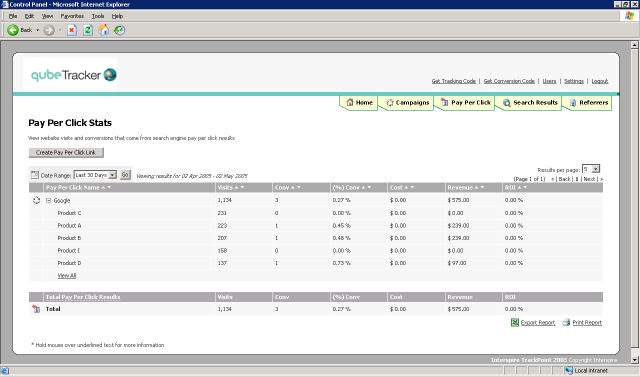Image resolution: width=640 pixels, height=377 pixels.
Task: Open the Tools menu
Action: (98, 16)
